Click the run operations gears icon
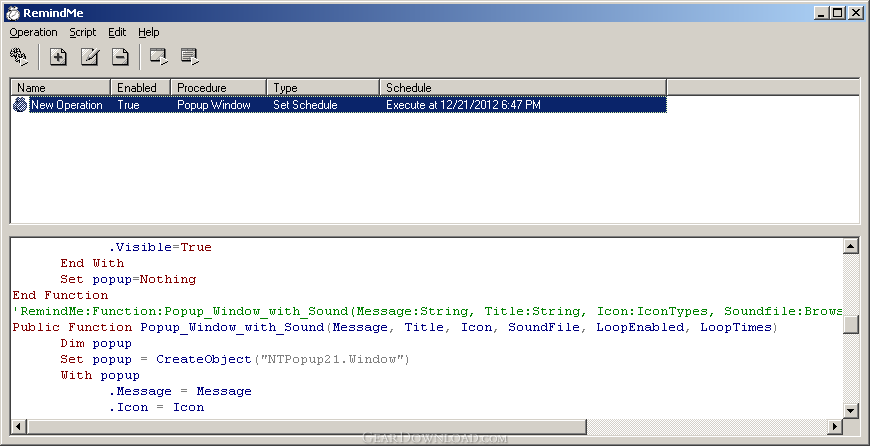This screenshot has width=870, height=446. (19, 57)
